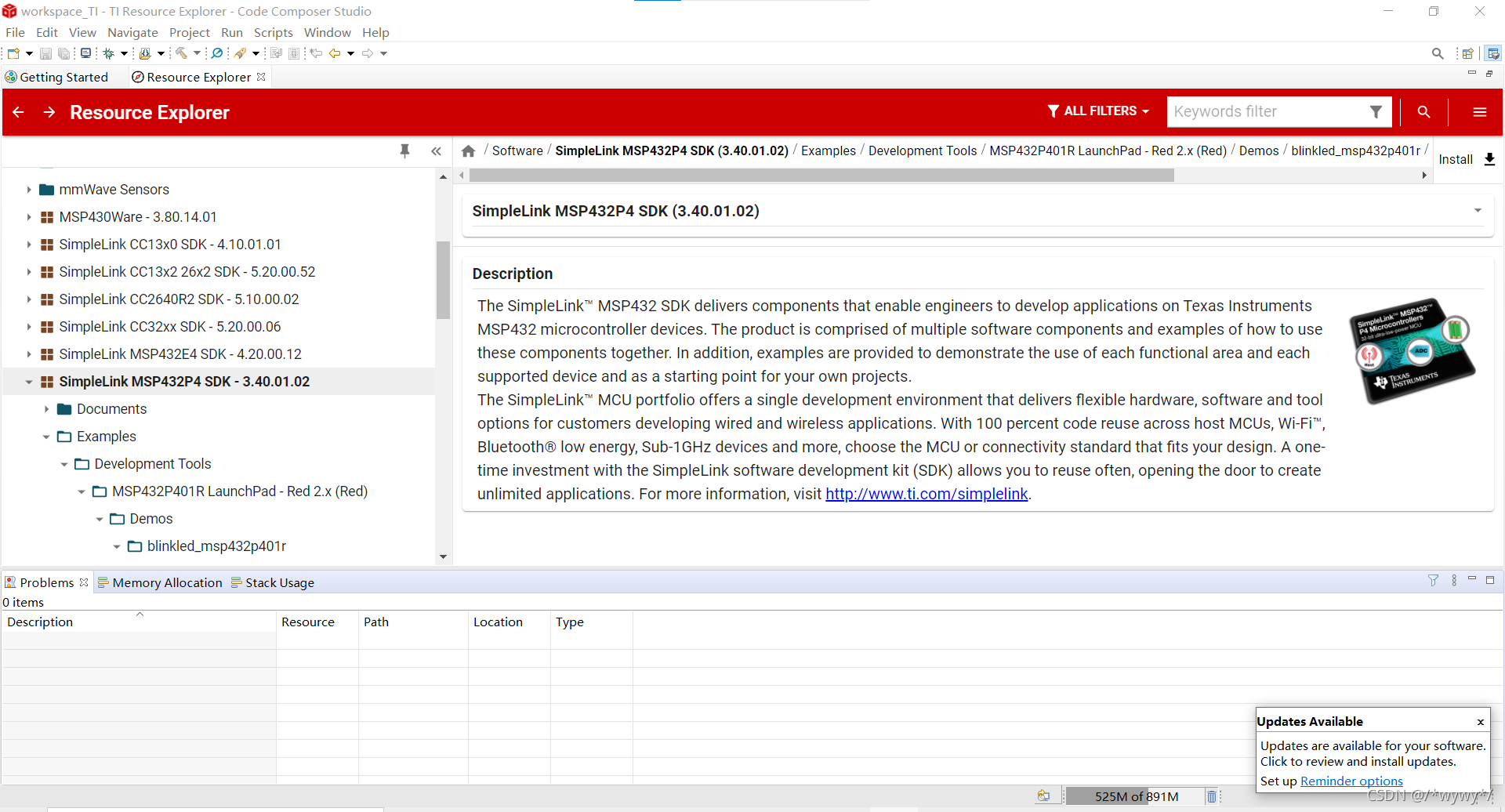Image resolution: width=1505 pixels, height=812 pixels.
Task: Click the Build hammer icon
Action: pyautogui.click(x=181, y=53)
